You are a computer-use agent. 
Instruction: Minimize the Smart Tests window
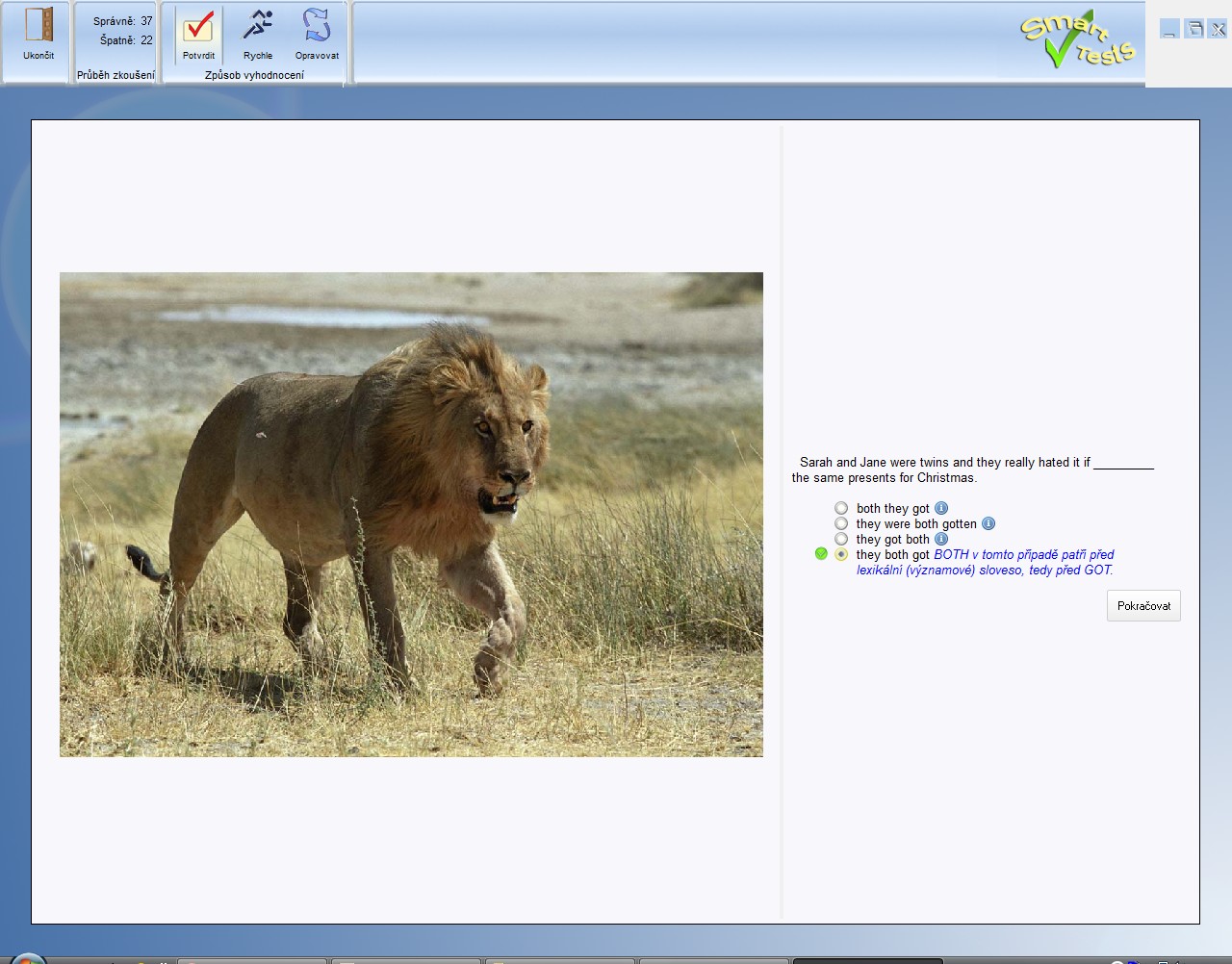[1169, 30]
